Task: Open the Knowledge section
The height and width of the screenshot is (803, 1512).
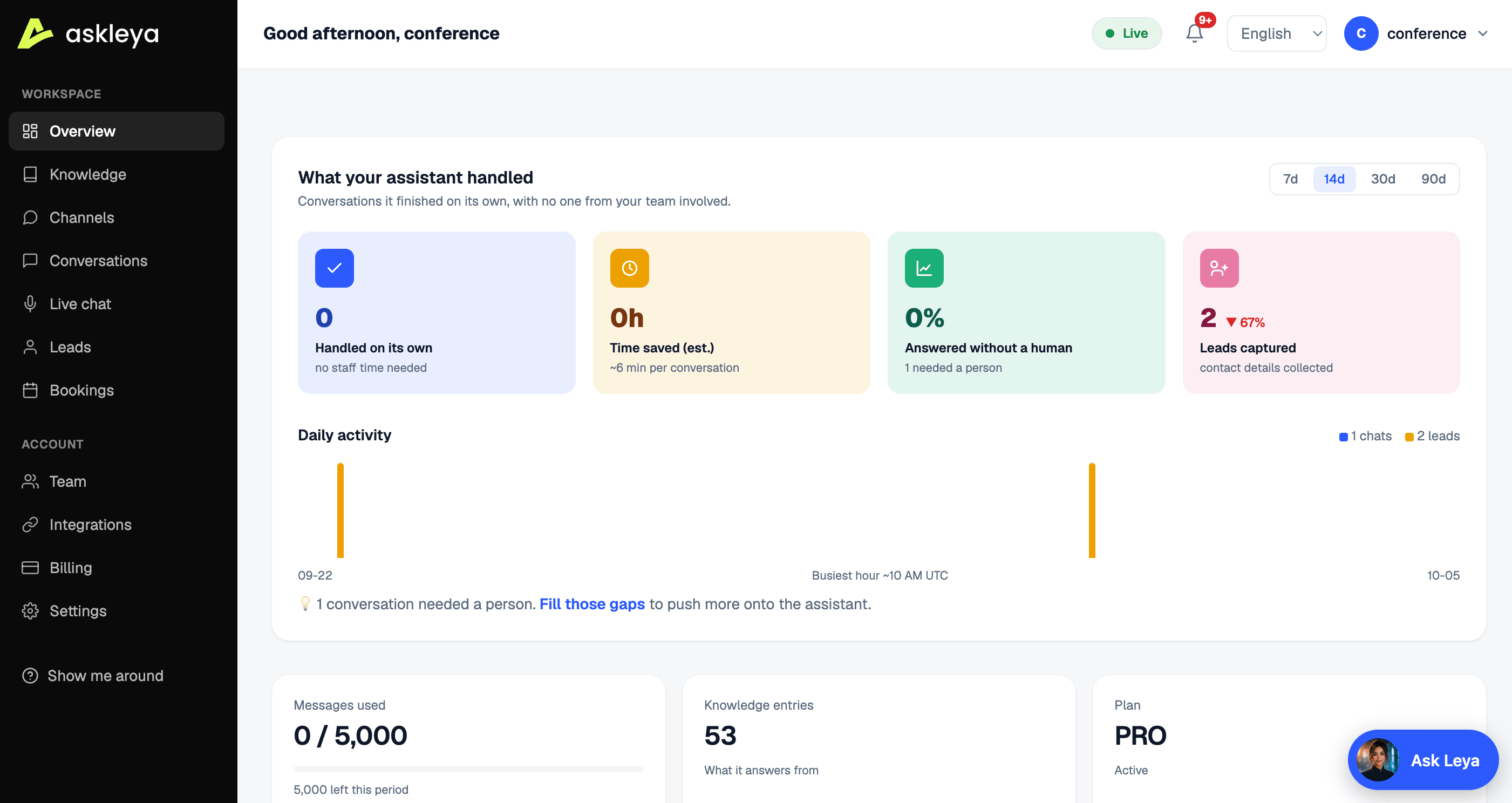Action: pos(116,174)
